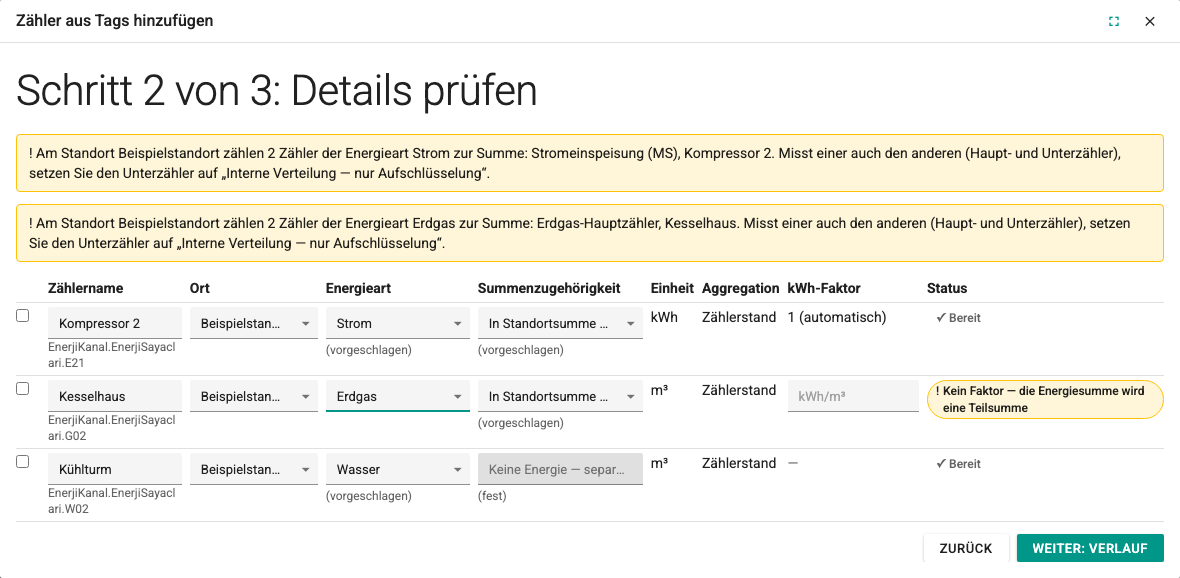1180x578 pixels.
Task: Click the disabled Keine Energie field
Action: [x=560, y=469]
